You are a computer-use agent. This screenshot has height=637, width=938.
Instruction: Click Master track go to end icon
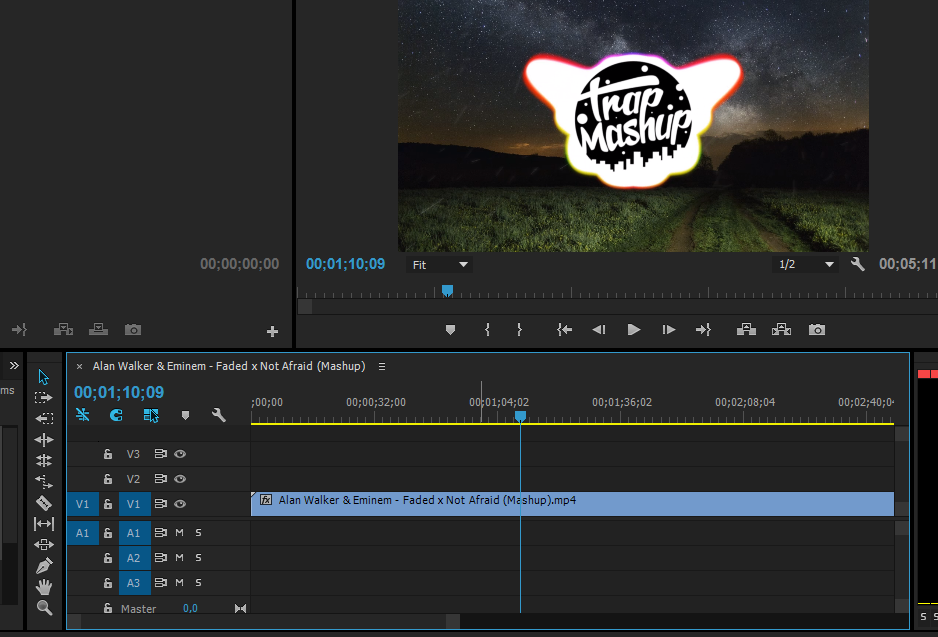[240, 608]
